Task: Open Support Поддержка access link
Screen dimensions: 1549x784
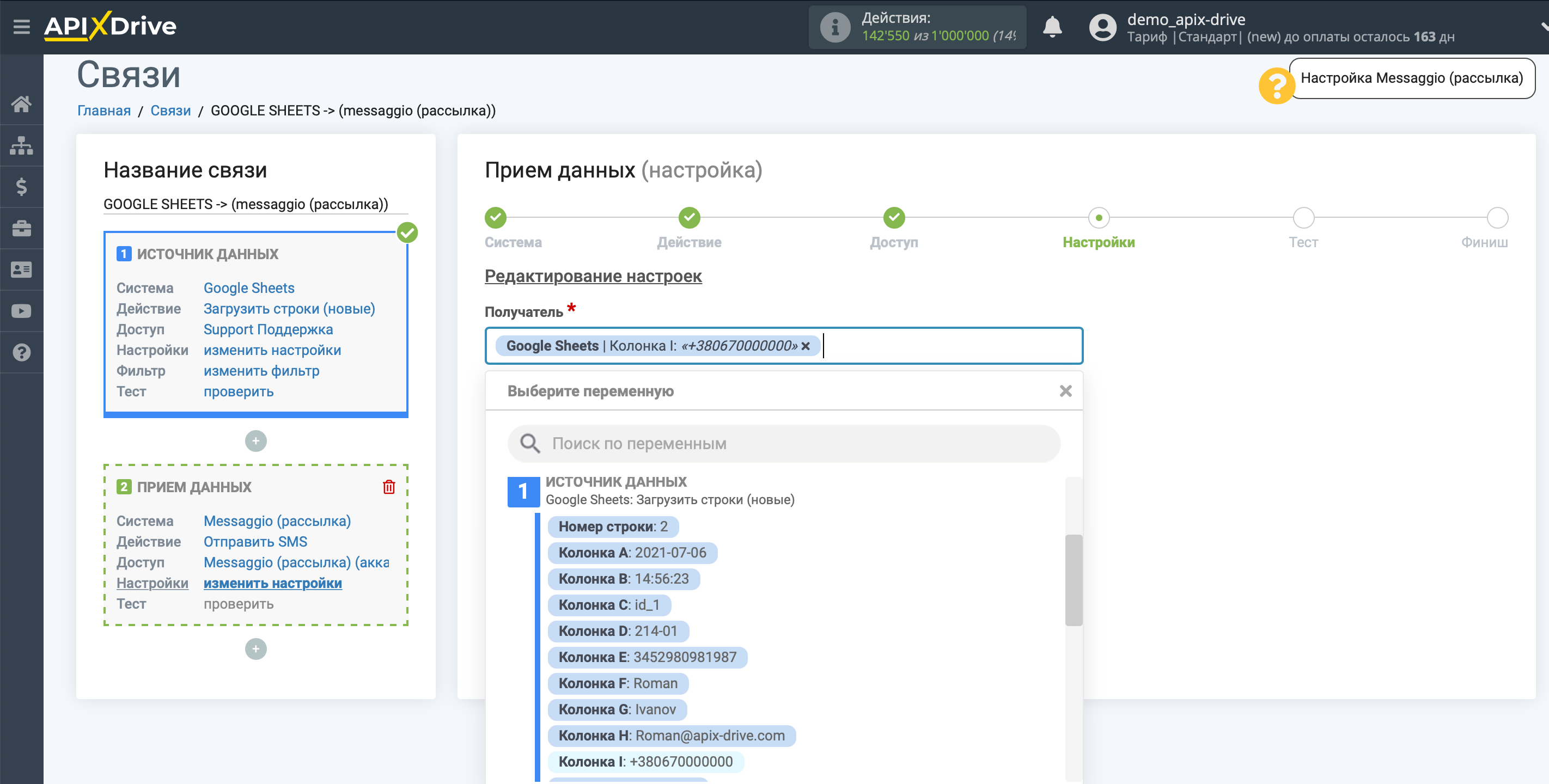Action: pyautogui.click(x=268, y=329)
